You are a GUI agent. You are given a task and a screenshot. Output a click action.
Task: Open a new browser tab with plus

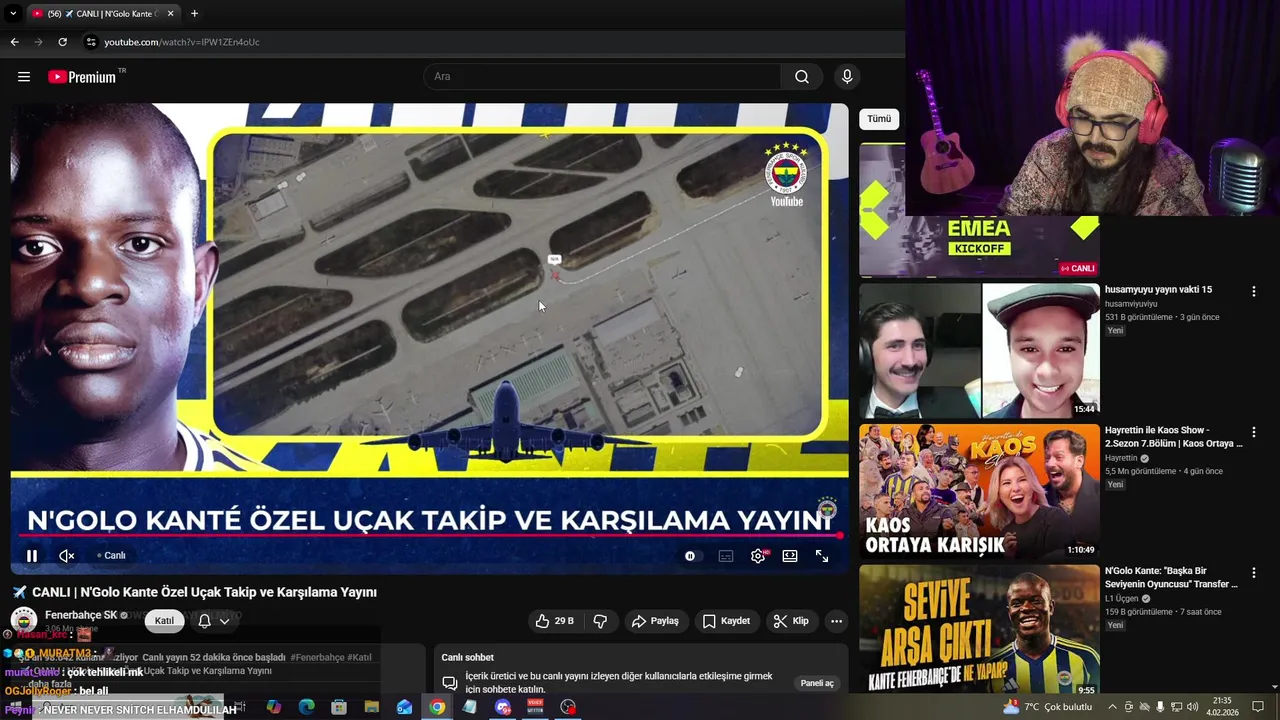194,13
